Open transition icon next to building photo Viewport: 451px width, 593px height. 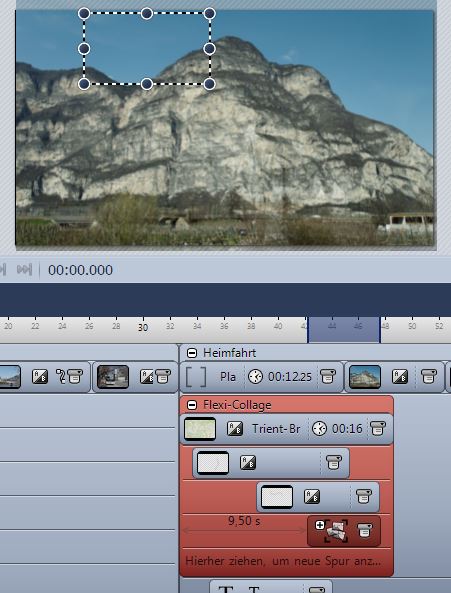tap(400, 377)
